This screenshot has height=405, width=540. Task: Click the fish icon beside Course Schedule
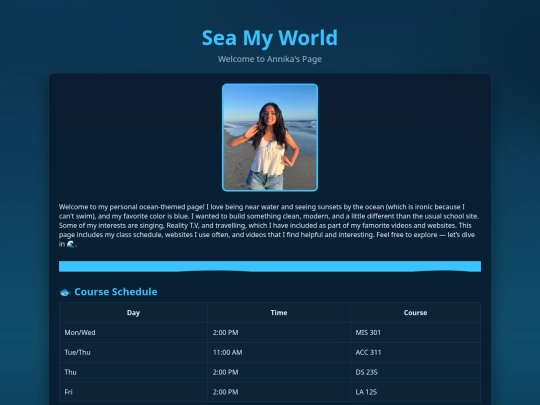click(x=65, y=292)
